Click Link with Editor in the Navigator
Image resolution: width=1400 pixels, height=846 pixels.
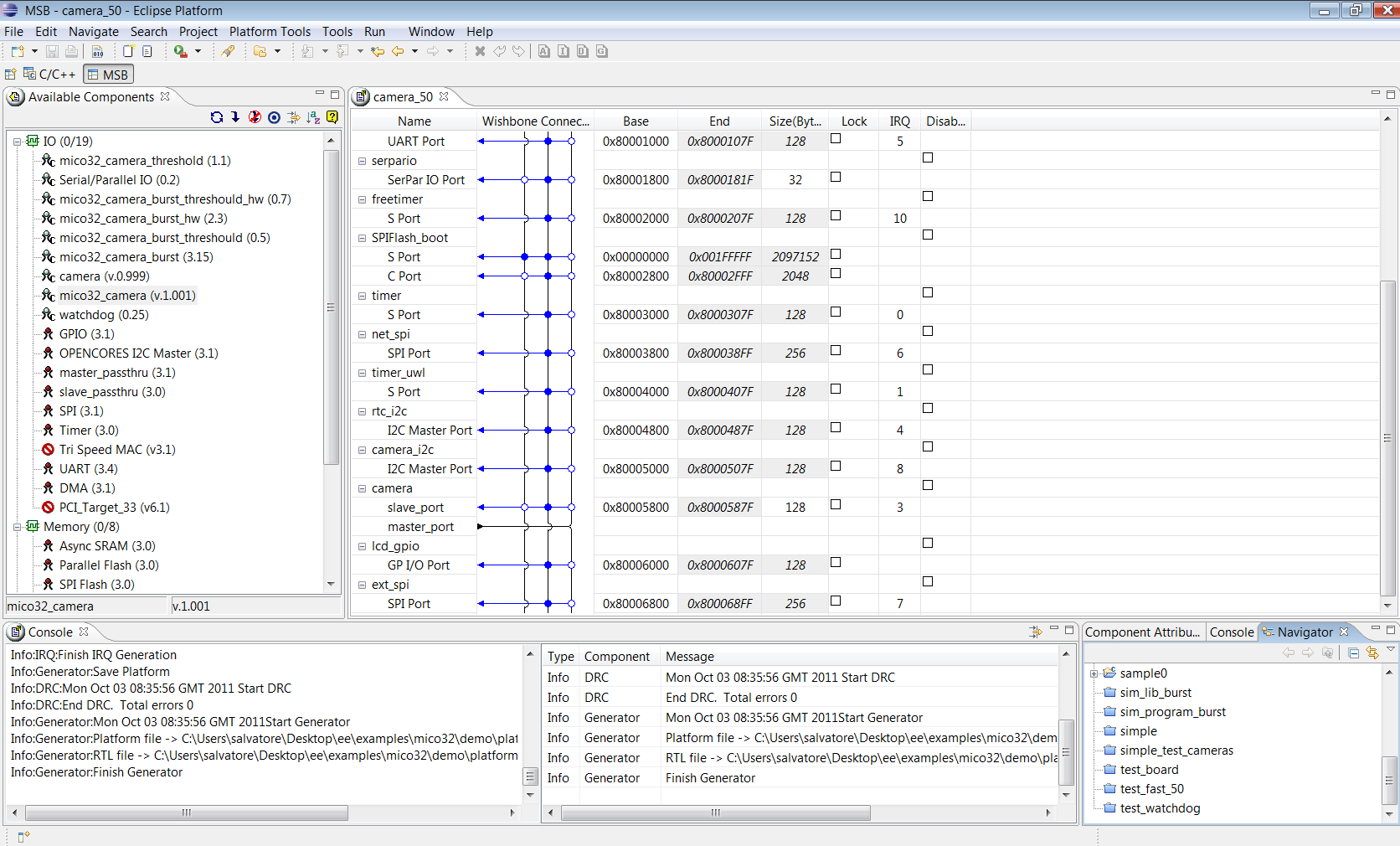(x=1372, y=653)
